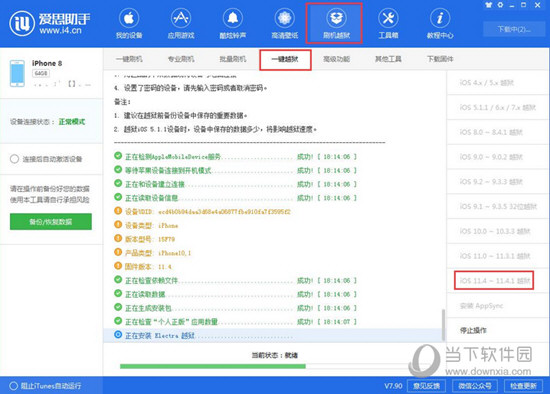Viewport: 550px width, 394px height.
Task: Switch to the 一键刷机 tab
Action: (x=129, y=59)
